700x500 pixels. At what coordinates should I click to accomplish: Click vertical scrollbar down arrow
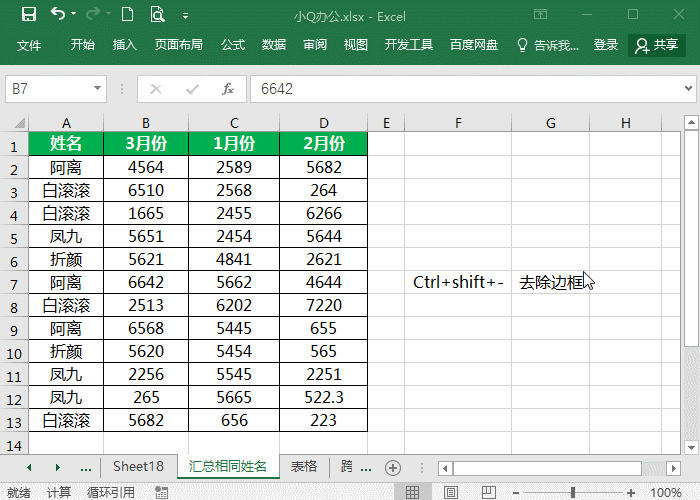coord(691,447)
